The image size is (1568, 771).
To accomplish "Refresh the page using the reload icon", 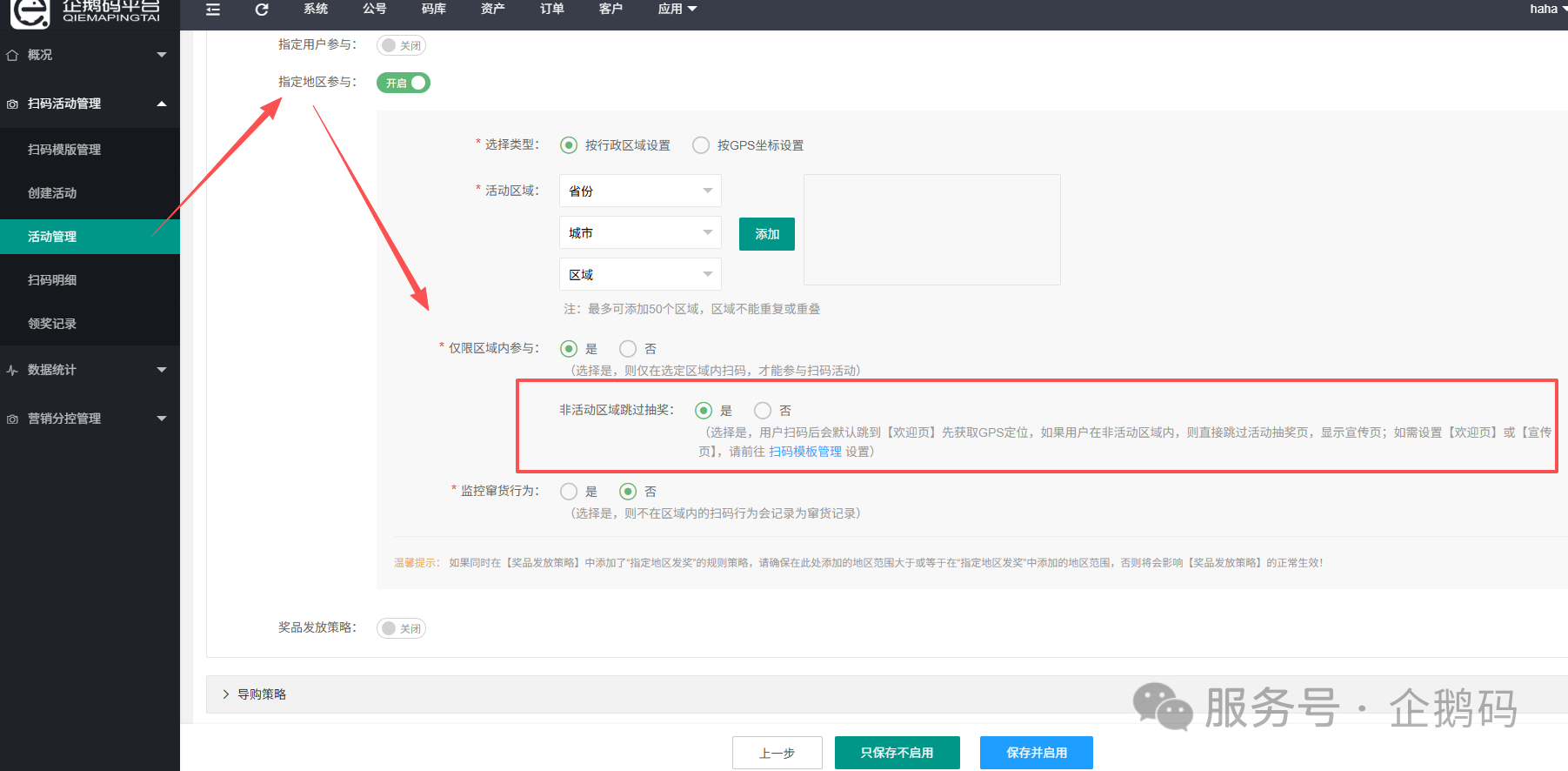I will (262, 10).
